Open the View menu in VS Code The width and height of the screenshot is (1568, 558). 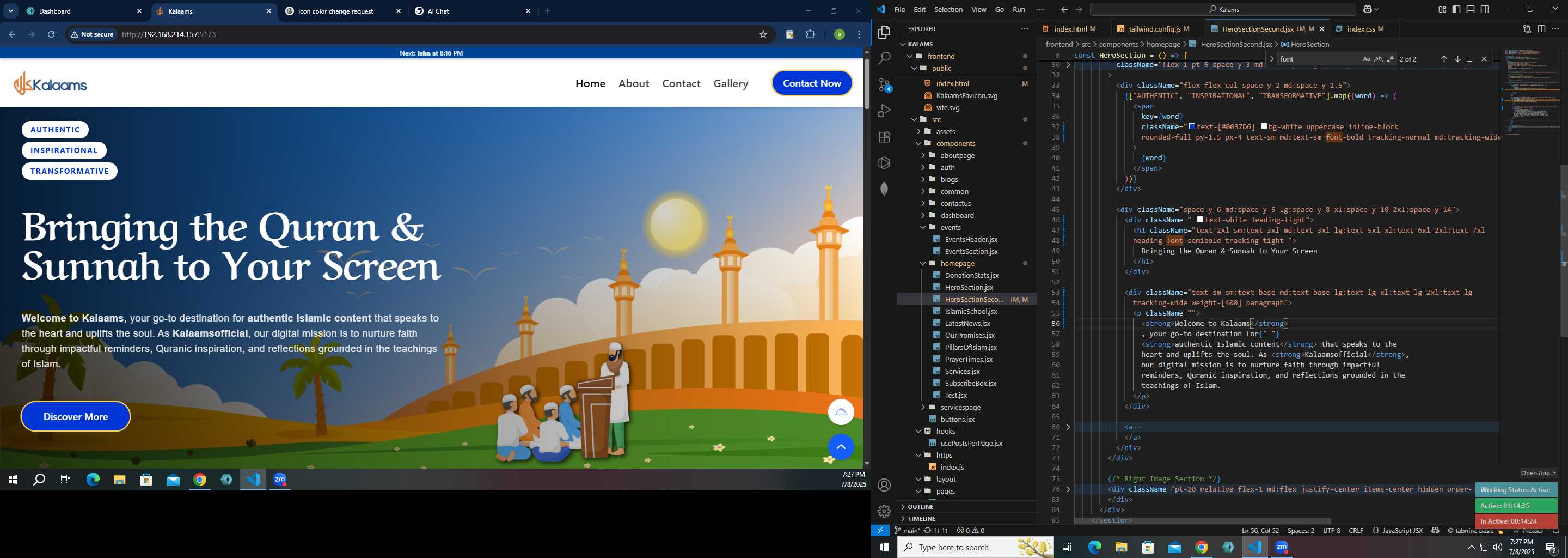tap(978, 10)
